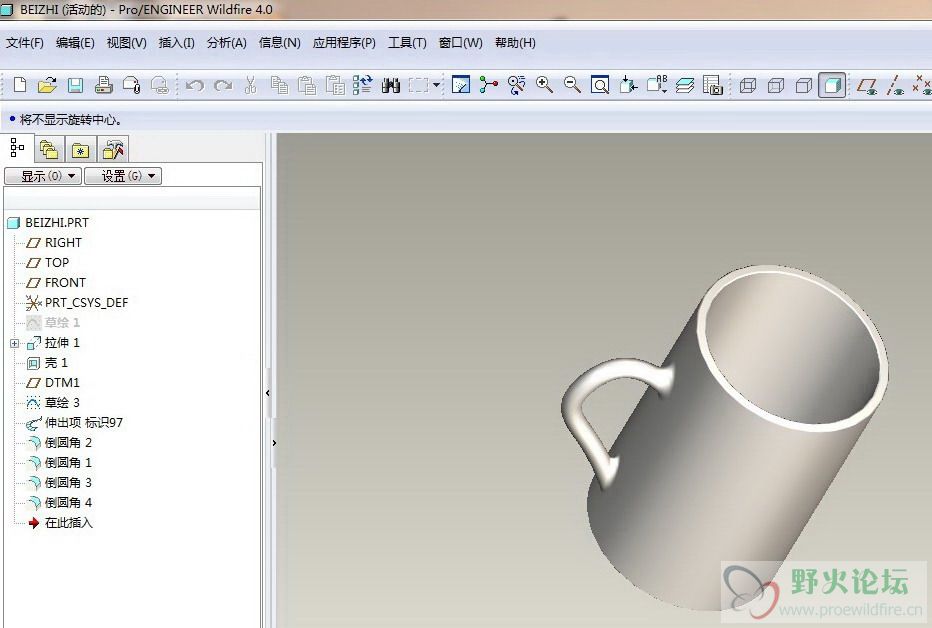Open the 插入(I) menu
This screenshot has width=932, height=628.
pyautogui.click(x=177, y=43)
